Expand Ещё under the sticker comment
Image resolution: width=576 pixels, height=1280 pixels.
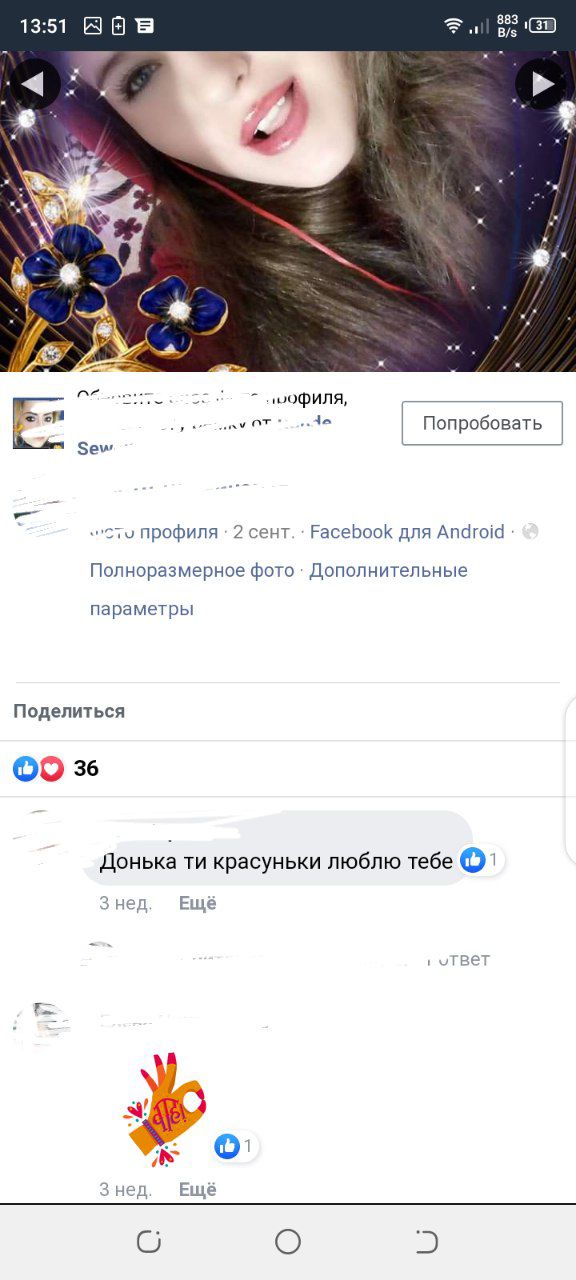pos(198,1189)
